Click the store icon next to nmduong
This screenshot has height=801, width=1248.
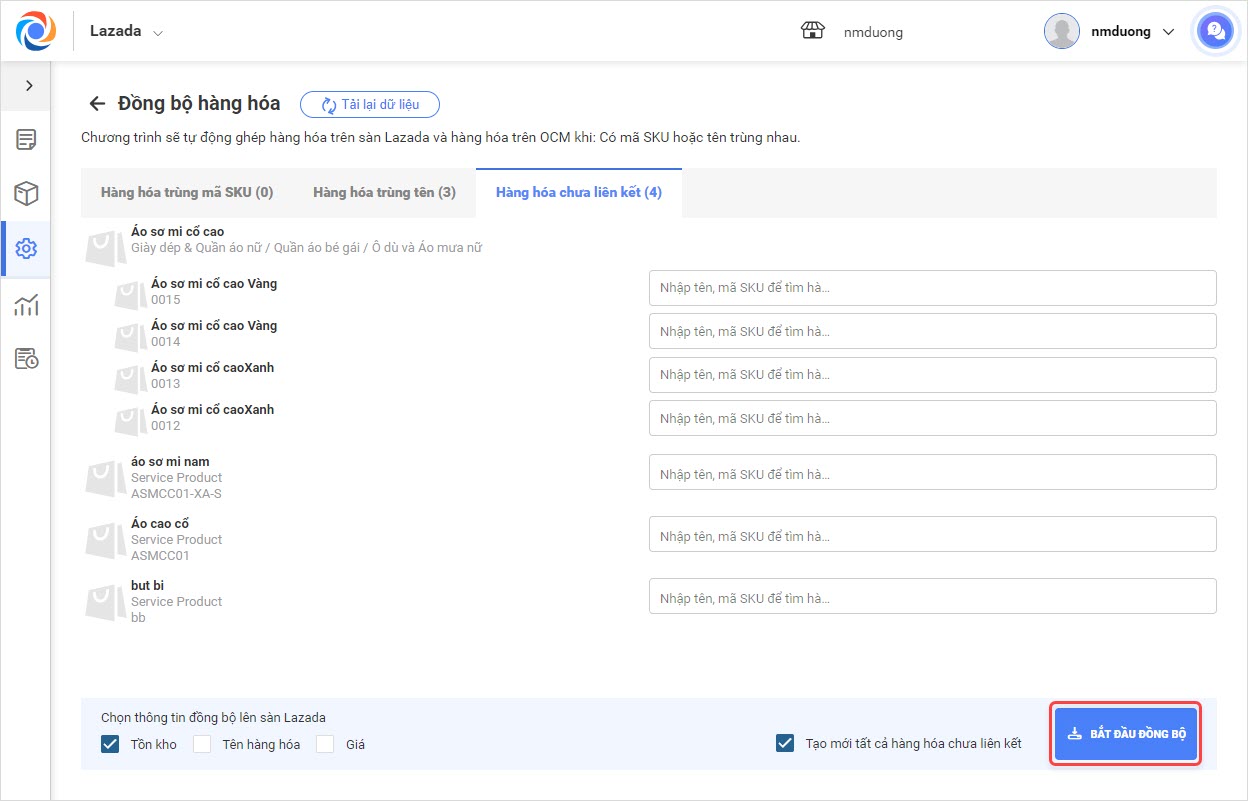pyautogui.click(x=812, y=31)
